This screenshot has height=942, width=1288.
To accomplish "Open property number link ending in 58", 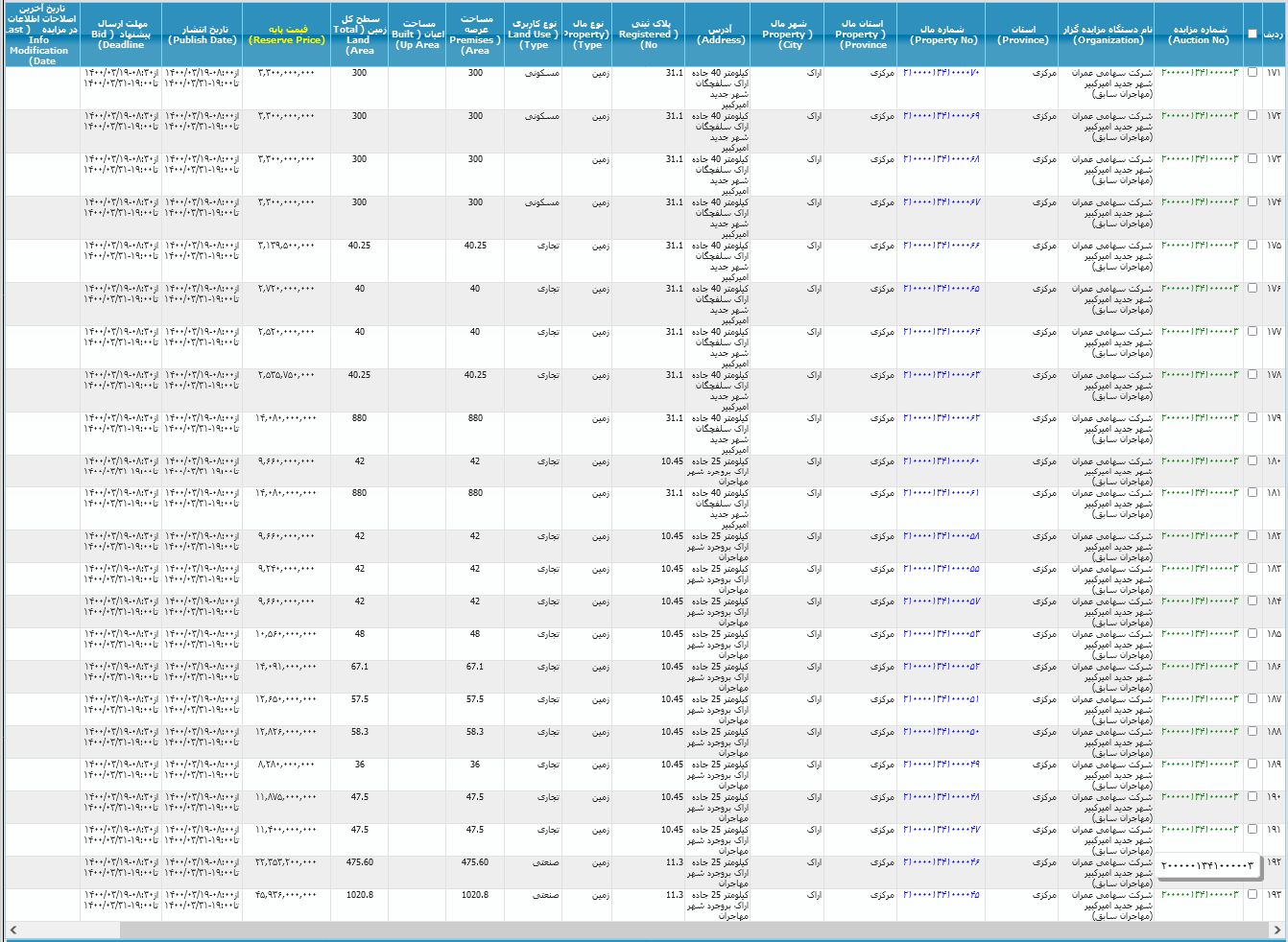I will tap(942, 536).
